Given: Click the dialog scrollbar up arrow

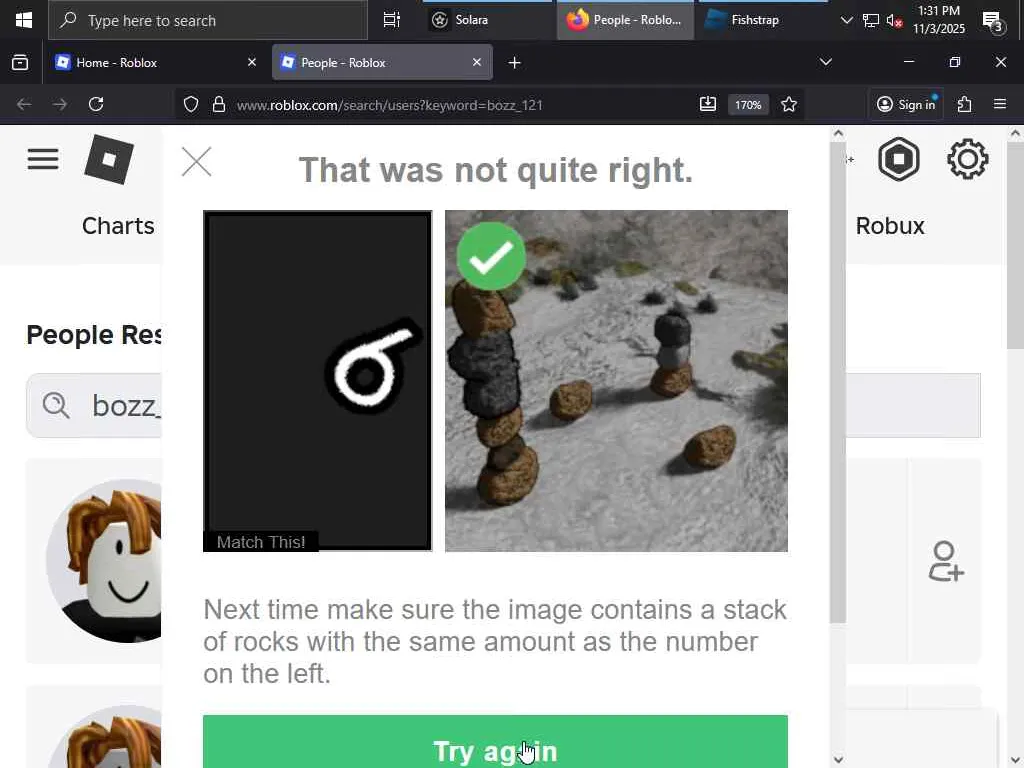Looking at the screenshot, I should point(839,133).
